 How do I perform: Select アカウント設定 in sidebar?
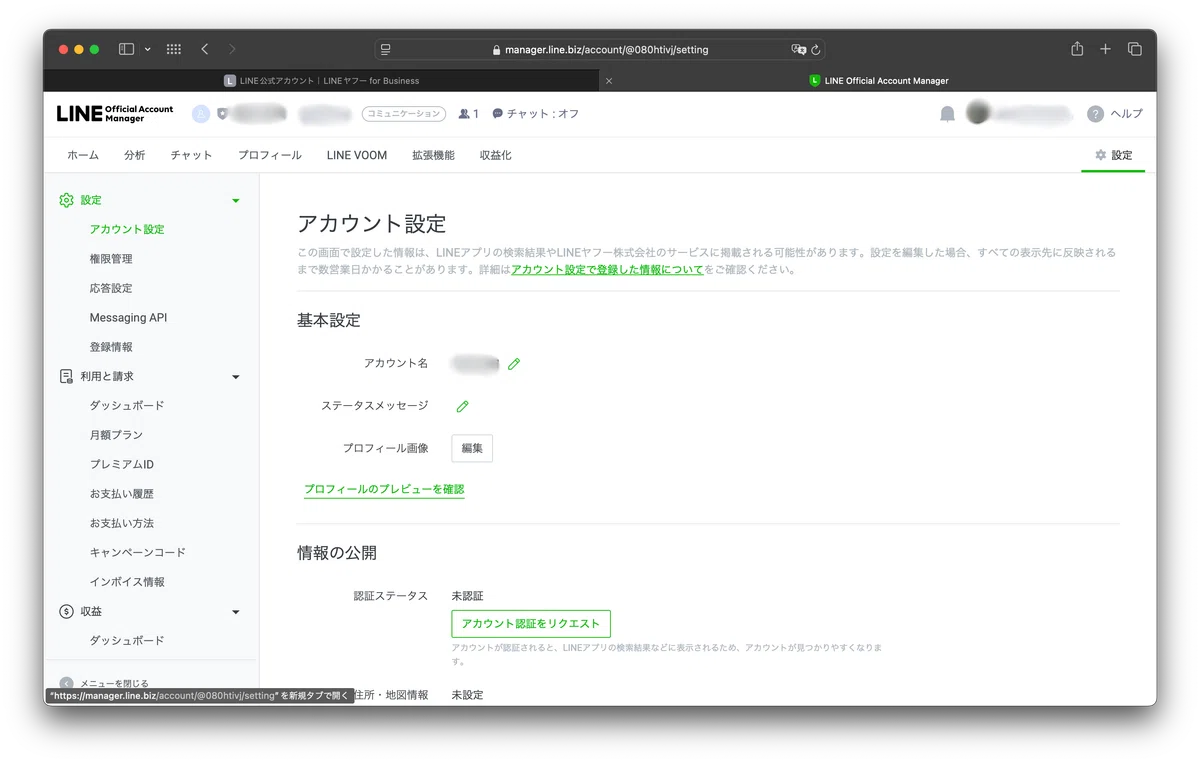(x=127, y=229)
